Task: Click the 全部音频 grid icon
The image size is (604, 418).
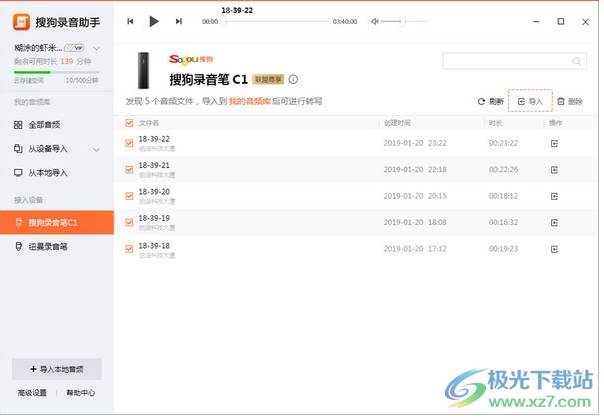Action: (x=18, y=125)
